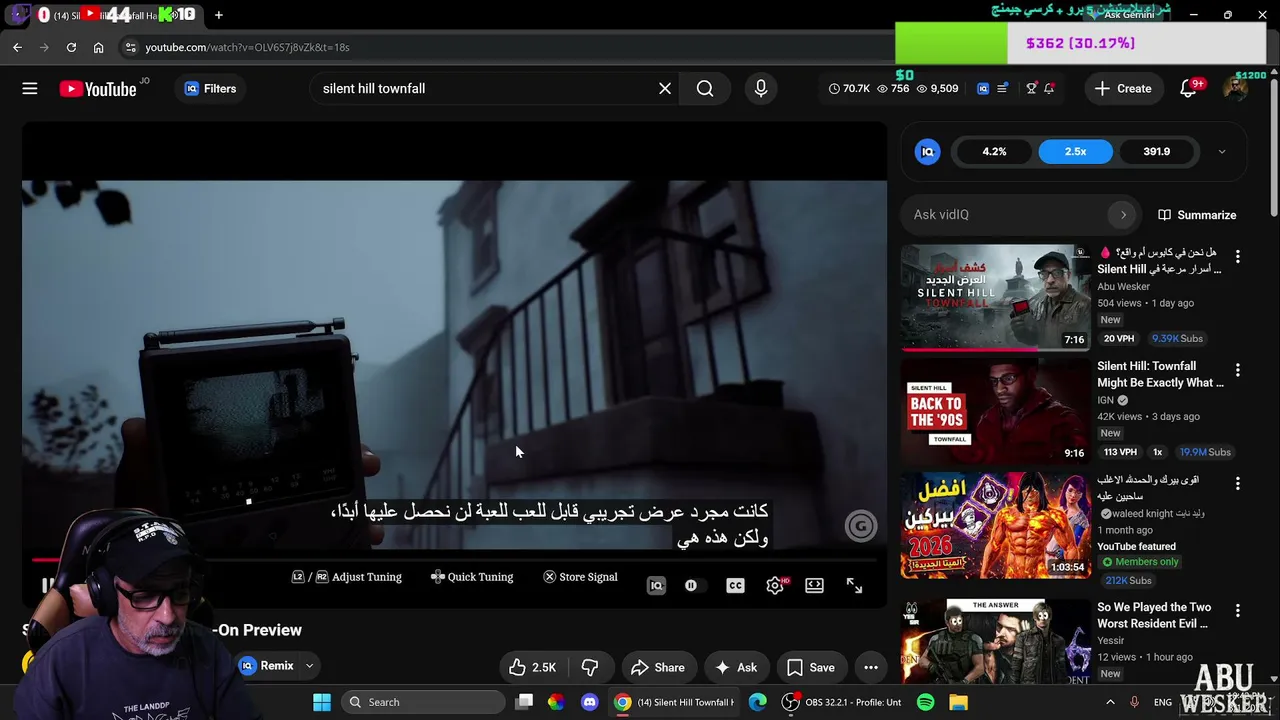
Task: Expand the vidIQ stats panel chevron
Action: tap(1221, 152)
